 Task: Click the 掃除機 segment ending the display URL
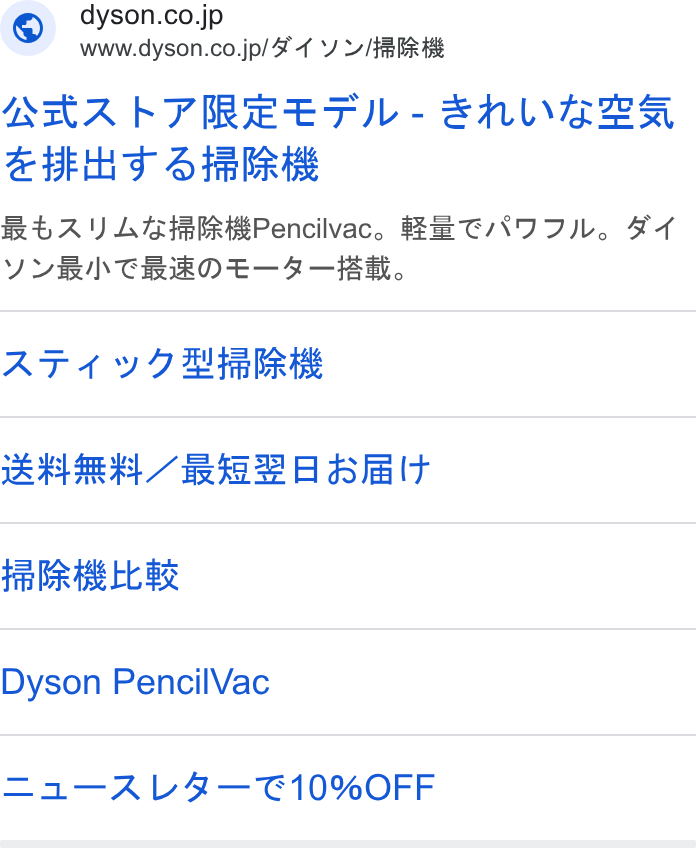coord(408,48)
